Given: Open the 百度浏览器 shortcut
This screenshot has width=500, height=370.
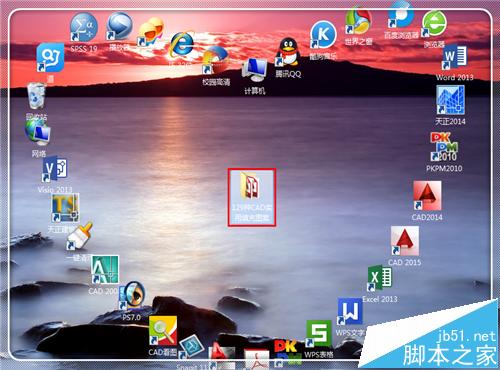Looking at the screenshot, I should [401, 15].
